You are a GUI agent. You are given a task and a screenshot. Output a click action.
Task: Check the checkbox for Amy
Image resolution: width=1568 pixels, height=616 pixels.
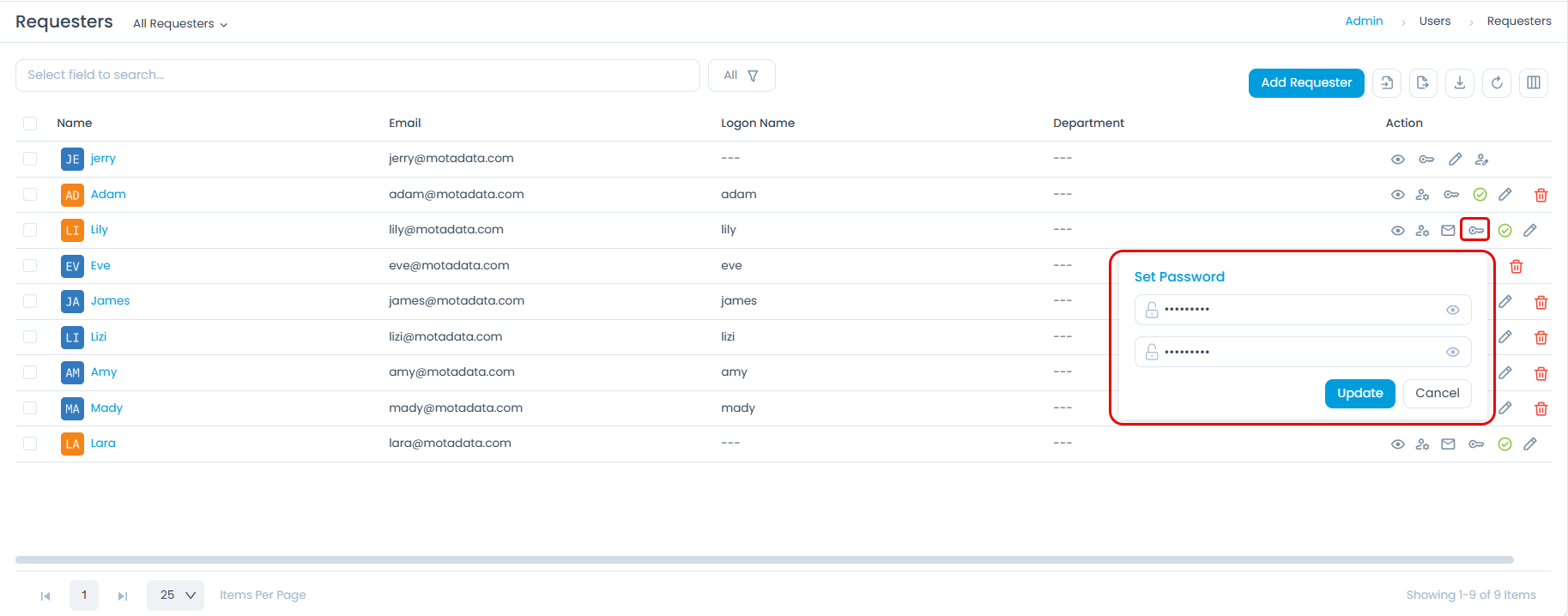coord(30,372)
